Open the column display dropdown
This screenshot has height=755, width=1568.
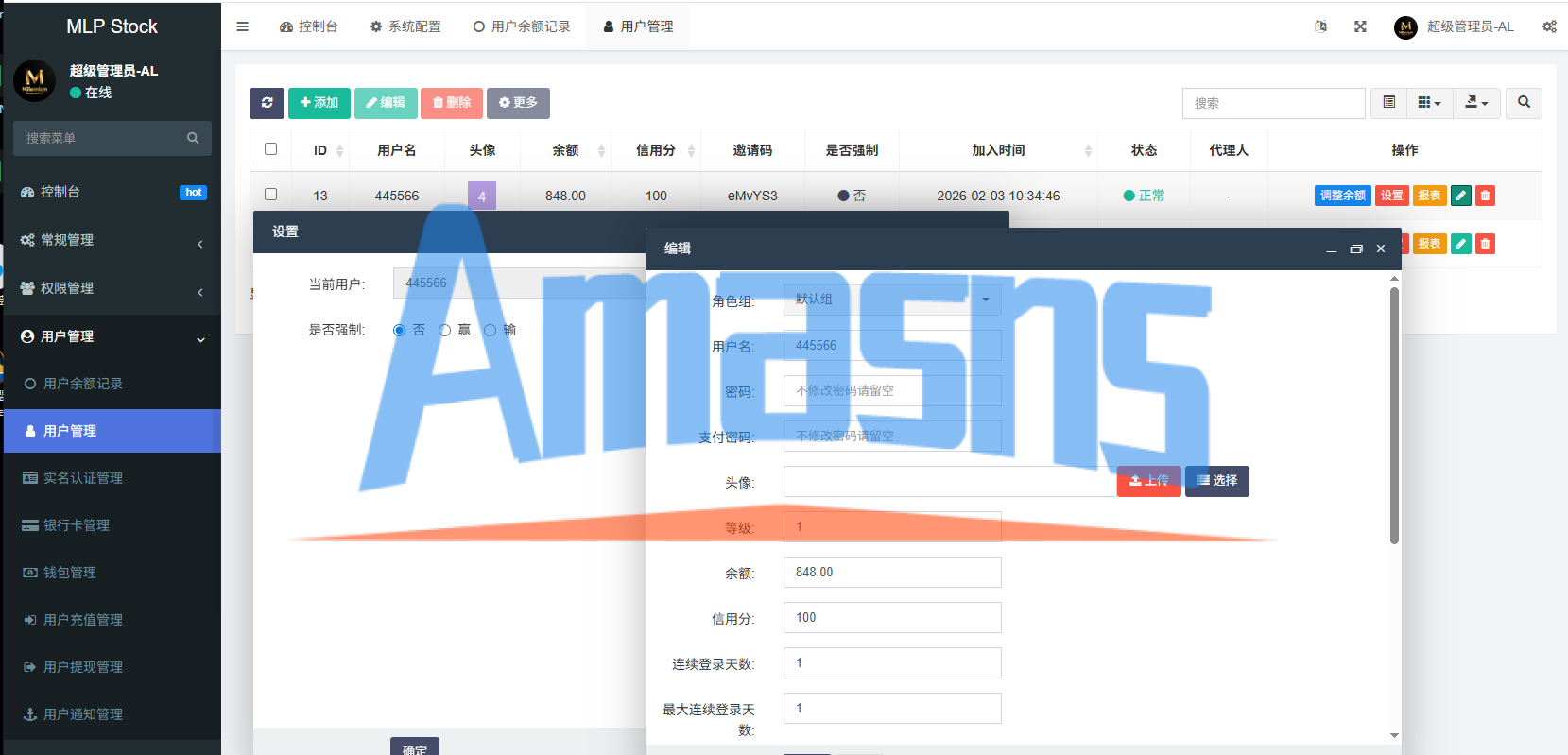pyautogui.click(x=1429, y=103)
